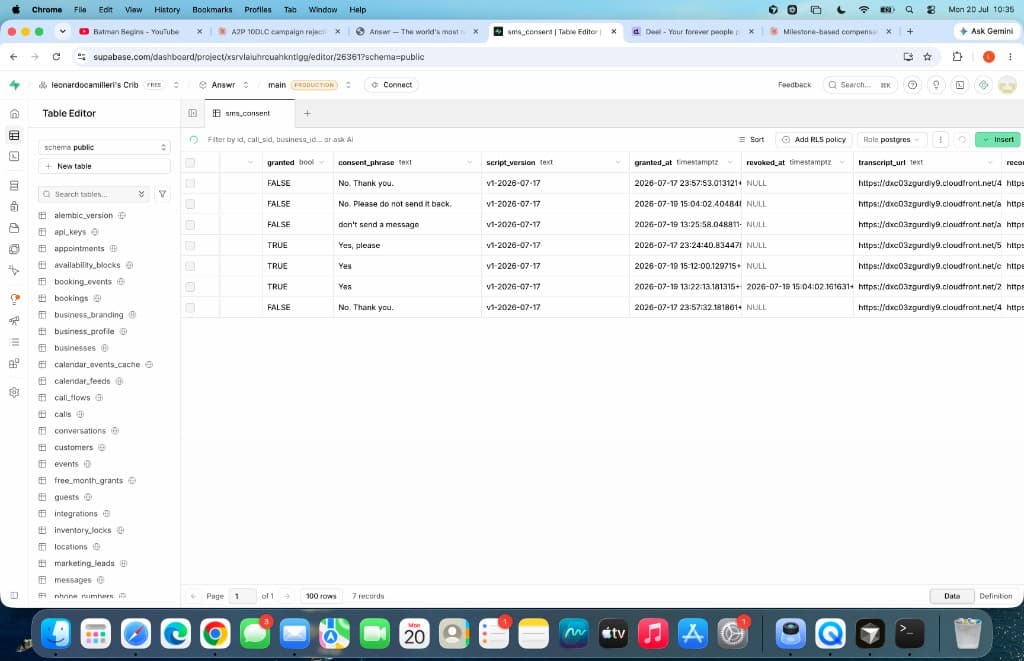The image size is (1024, 661).
Task: Open the Logs list sidebar icon
Action: pyautogui.click(x=14, y=342)
